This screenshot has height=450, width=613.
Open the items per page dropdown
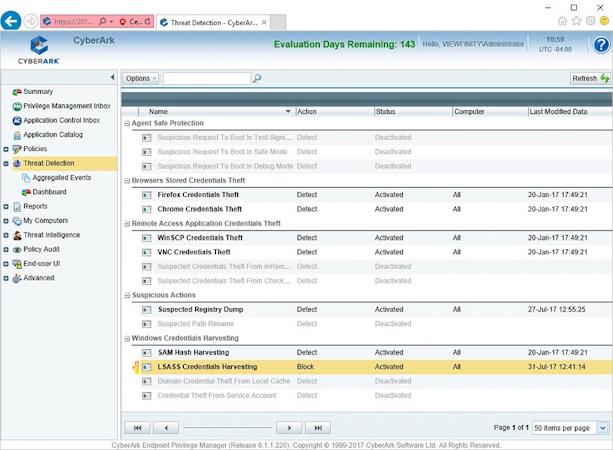click(x=602, y=427)
